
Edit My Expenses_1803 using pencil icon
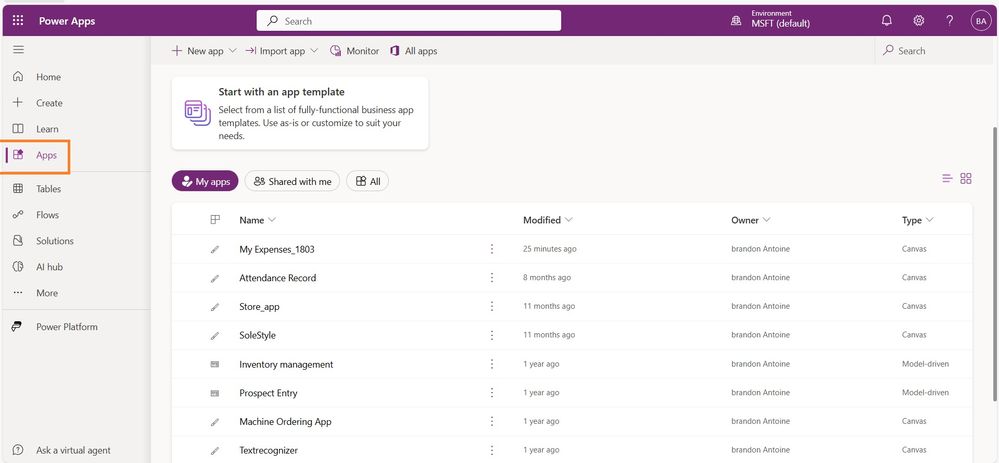(214, 249)
